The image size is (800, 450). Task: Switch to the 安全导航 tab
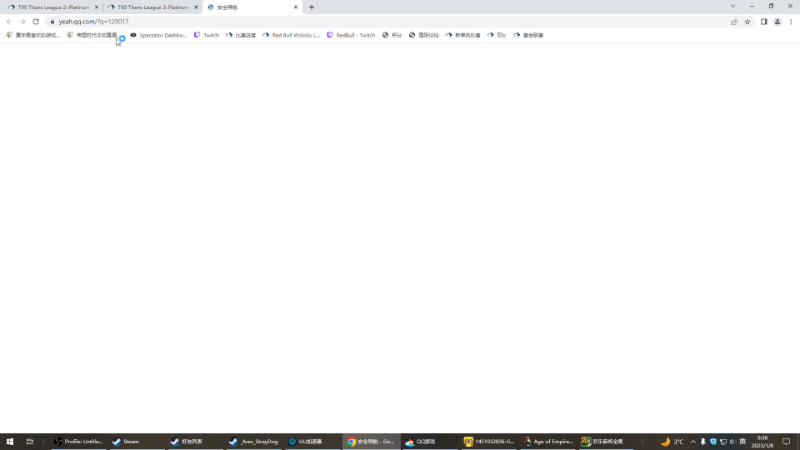click(253, 7)
